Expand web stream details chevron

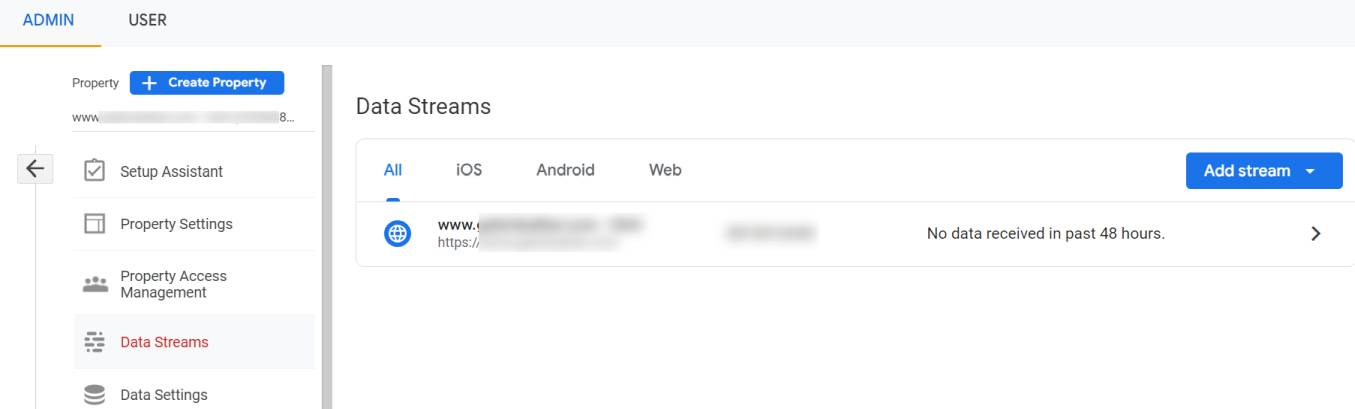tap(1315, 234)
